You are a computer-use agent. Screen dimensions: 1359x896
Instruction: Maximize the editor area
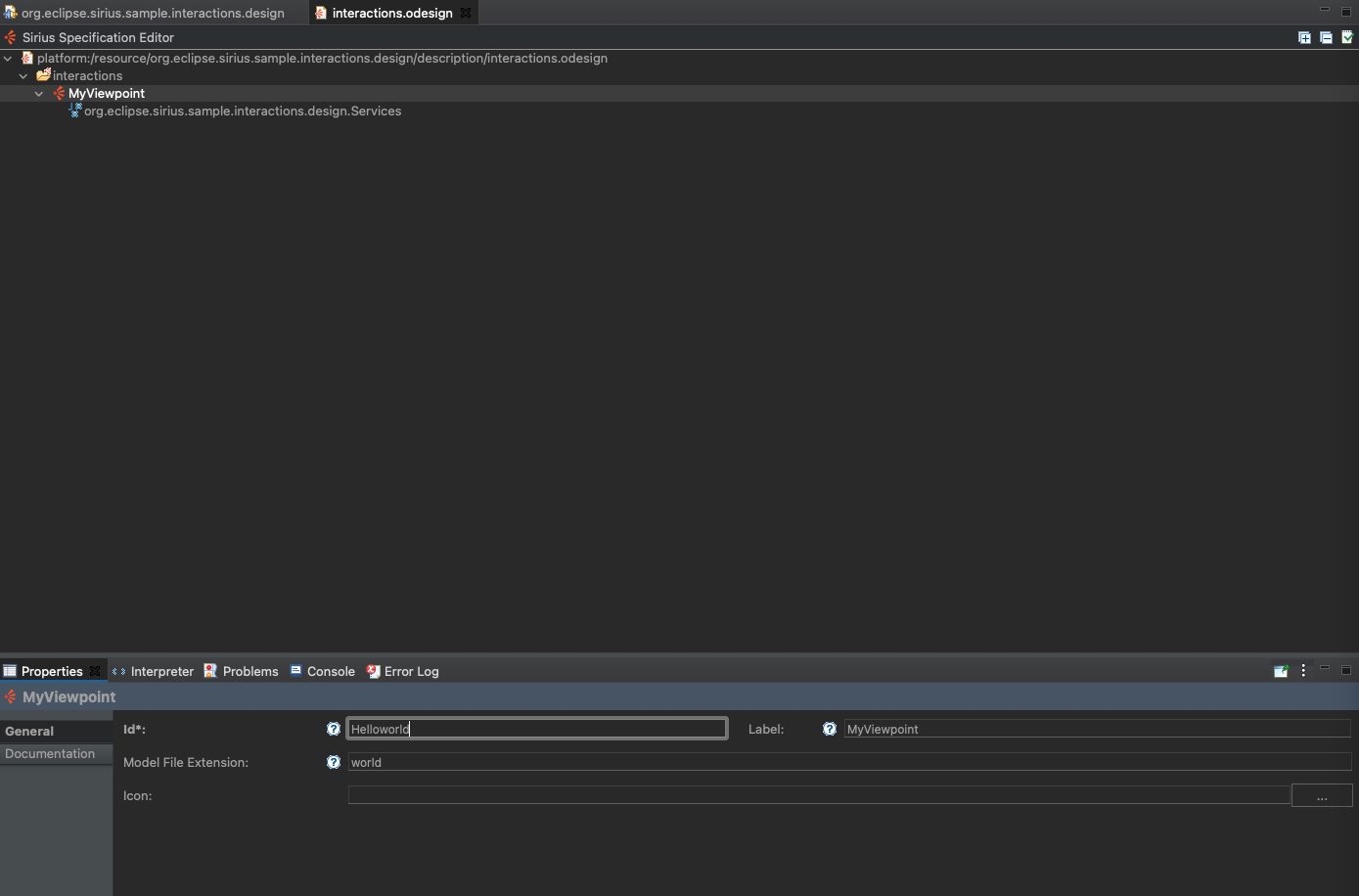pos(1346,11)
